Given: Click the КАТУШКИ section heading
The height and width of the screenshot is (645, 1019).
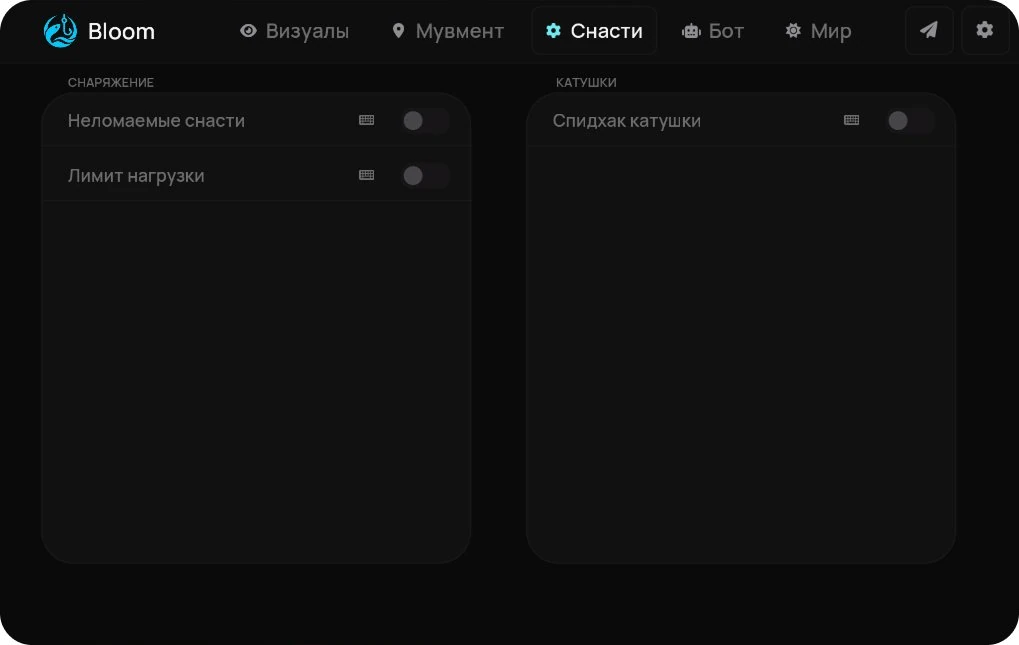Looking at the screenshot, I should [586, 82].
